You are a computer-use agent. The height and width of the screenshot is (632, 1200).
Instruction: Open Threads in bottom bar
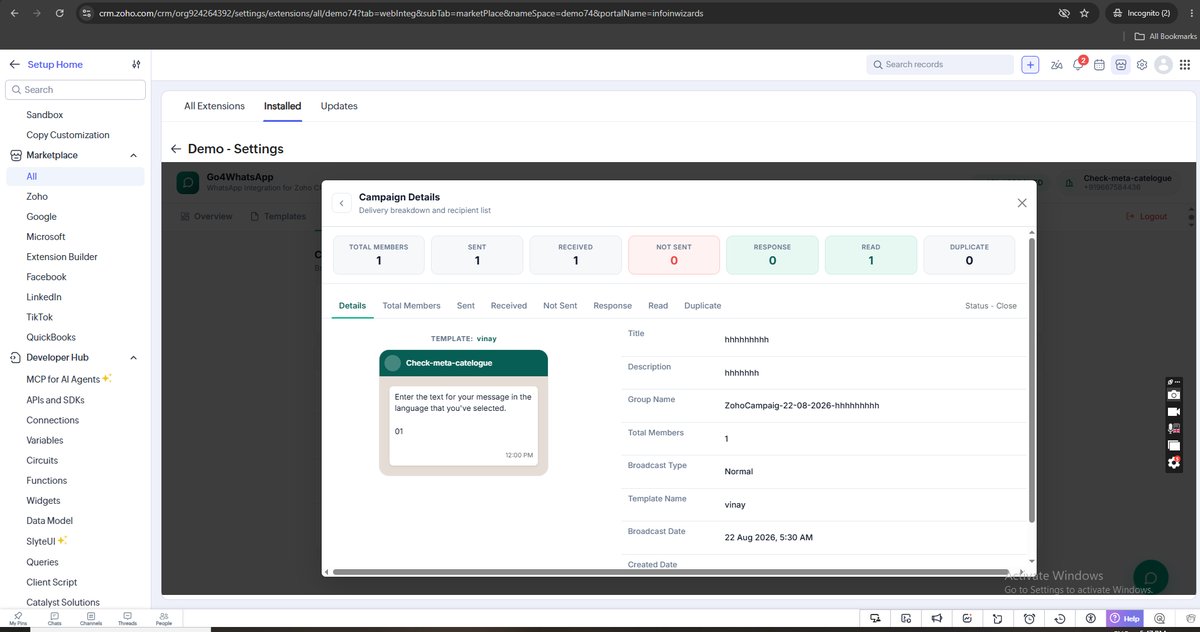tap(127, 619)
